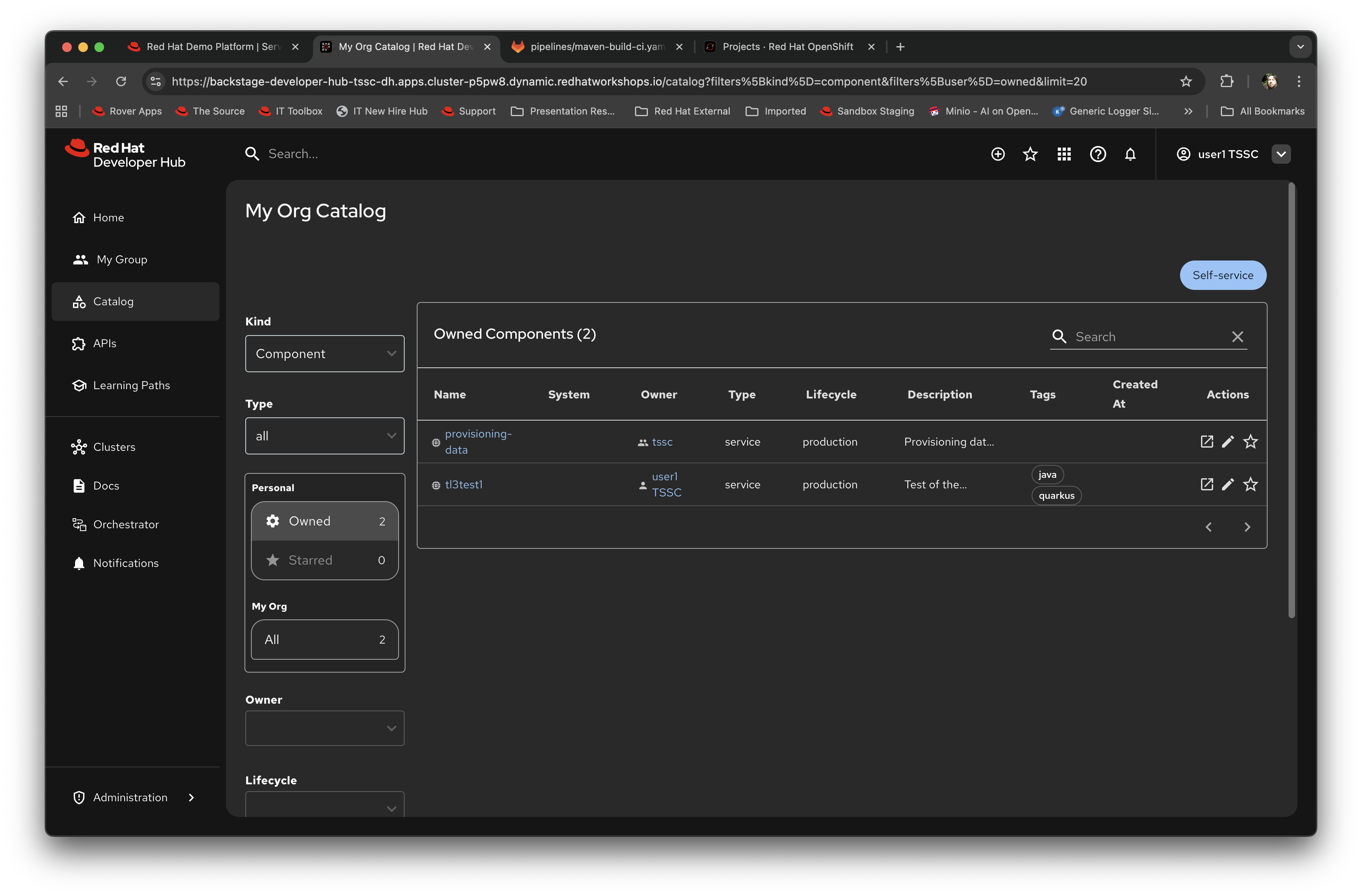Click the create plus icon in header
1362x896 pixels.
(x=997, y=154)
